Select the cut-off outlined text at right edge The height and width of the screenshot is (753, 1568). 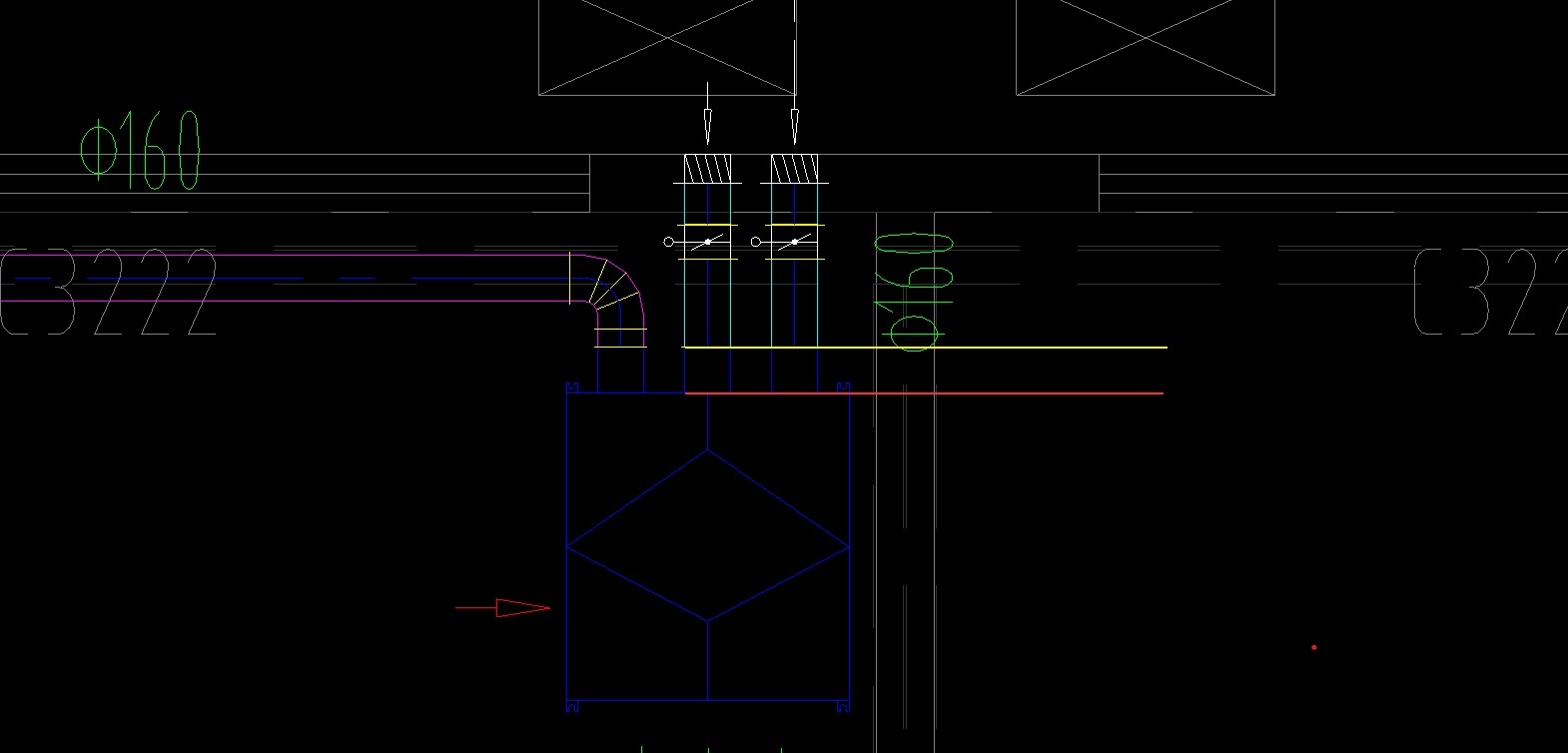[1490, 292]
